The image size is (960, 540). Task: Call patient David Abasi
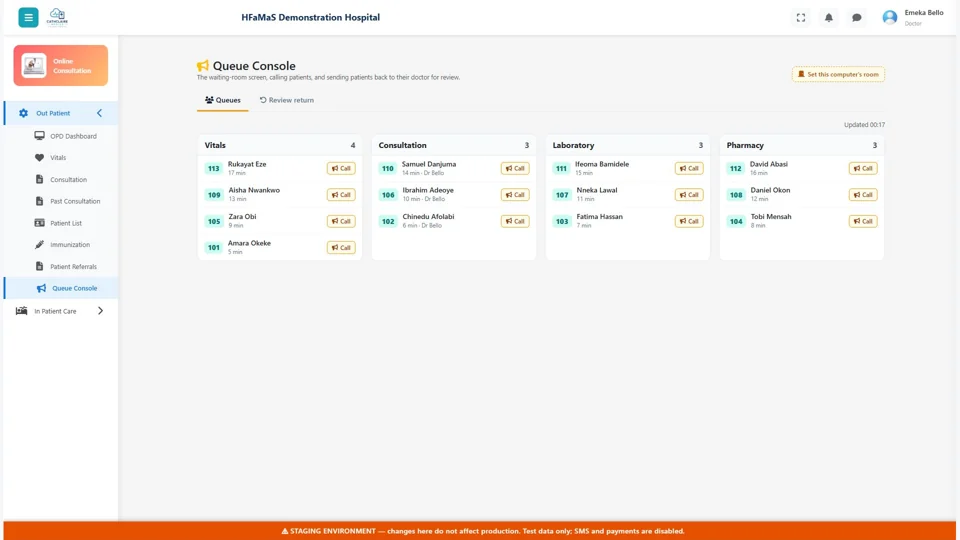(x=863, y=168)
